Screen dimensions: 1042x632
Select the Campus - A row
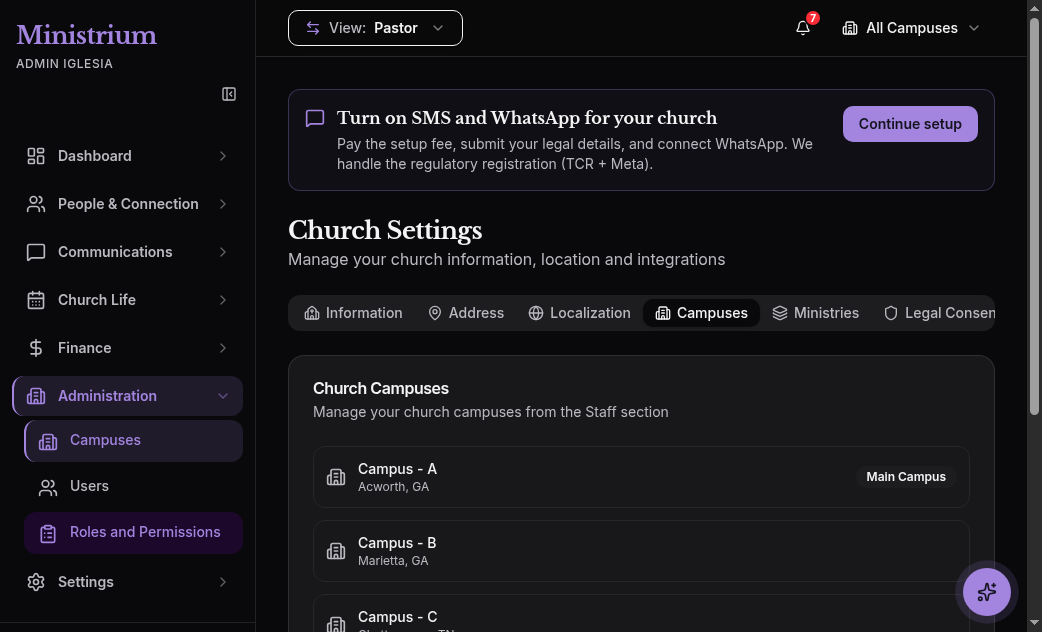pos(641,477)
